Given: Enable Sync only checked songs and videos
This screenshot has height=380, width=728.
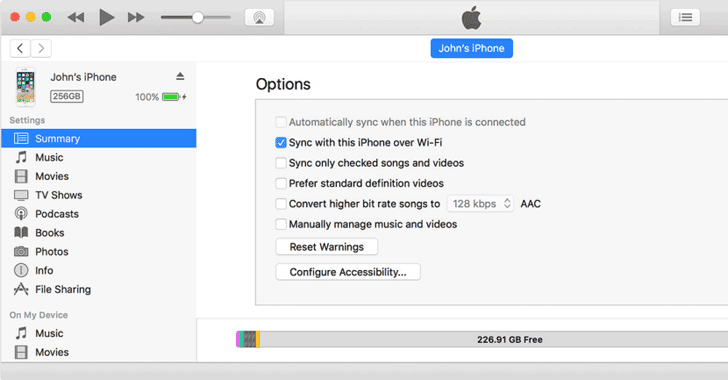Looking at the screenshot, I should (280, 163).
